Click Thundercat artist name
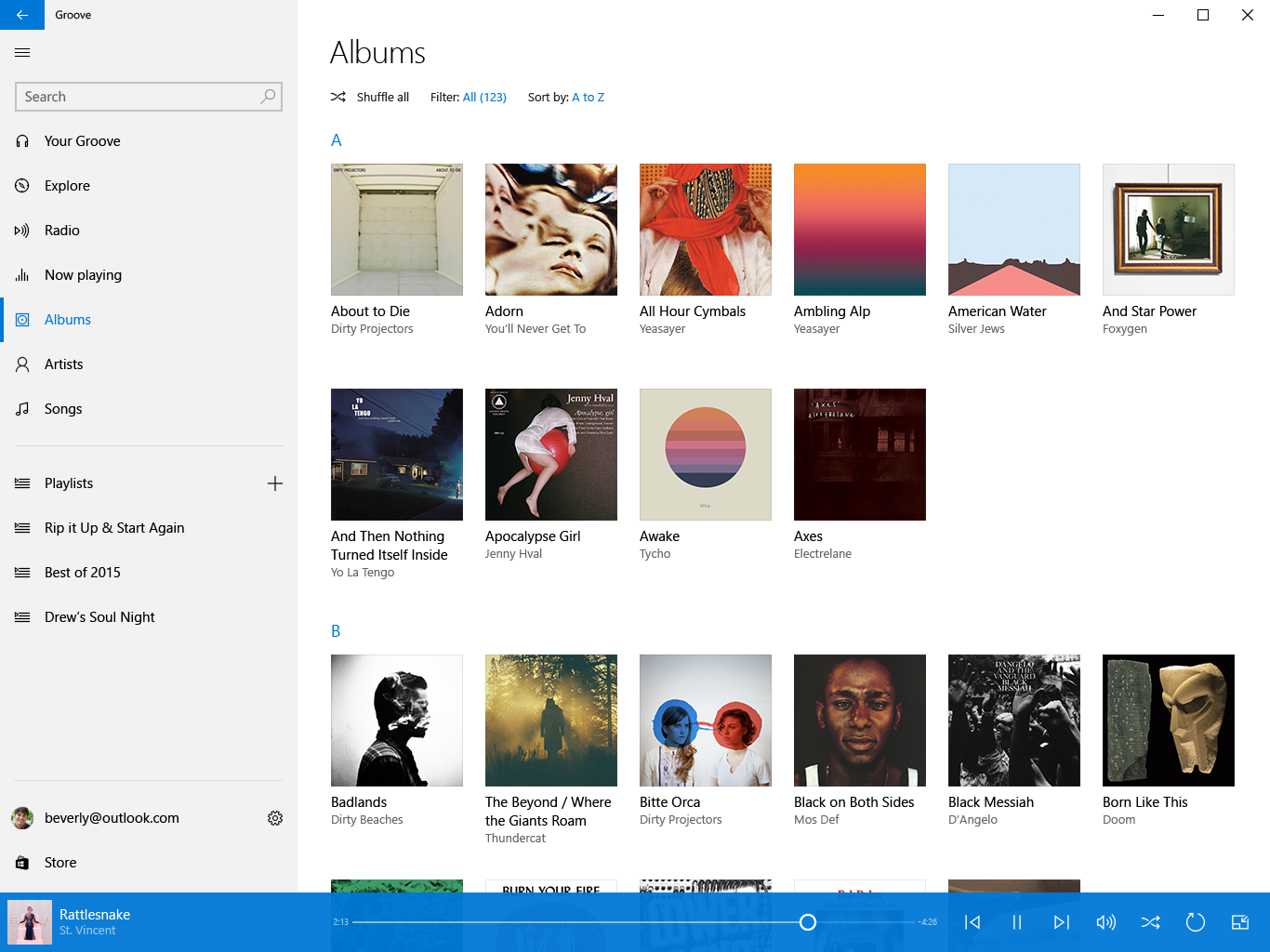Viewport: 1270px width, 952px height. 515,839
